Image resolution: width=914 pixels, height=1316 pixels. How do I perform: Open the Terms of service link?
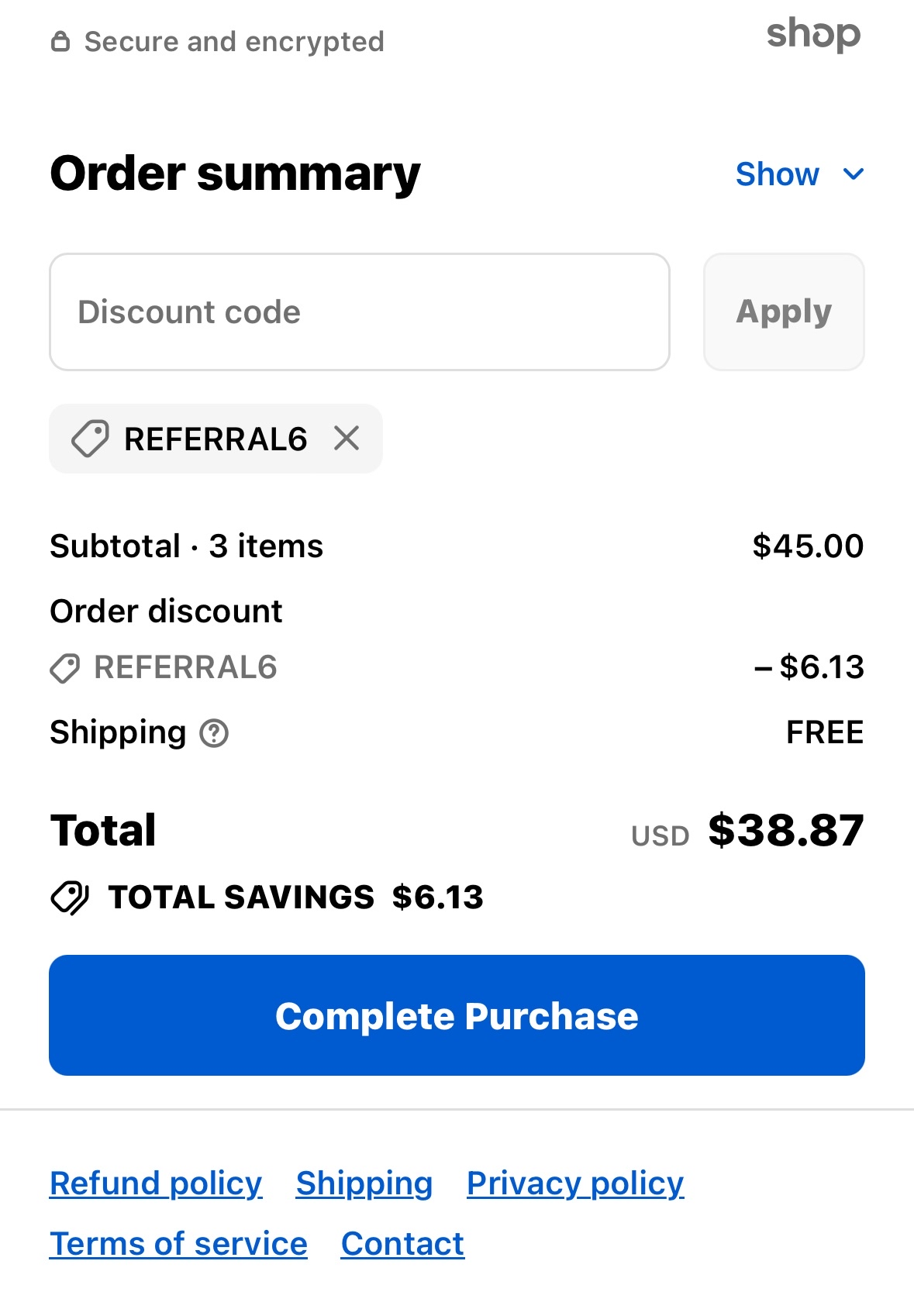pyautogui.click(x=178, y=1244)
